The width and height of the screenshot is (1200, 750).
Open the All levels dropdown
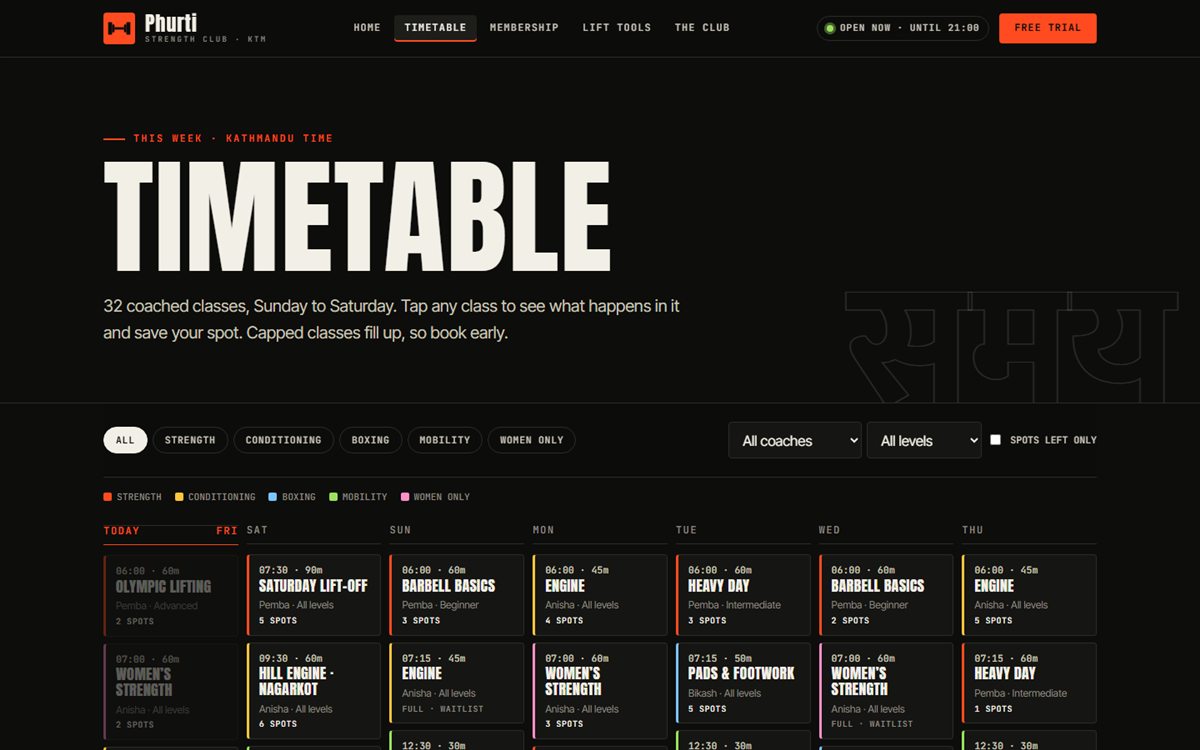(x=924, y=440)
